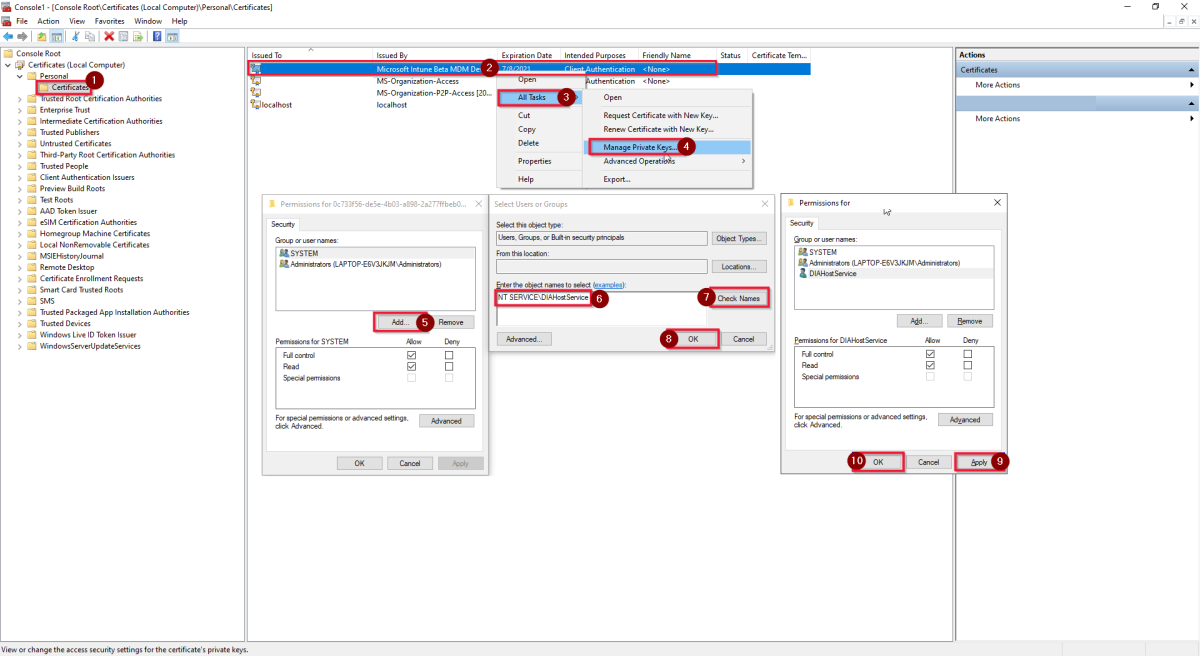Click the Back navigation arrow
1200x656 pixels.
click(8, 37)
